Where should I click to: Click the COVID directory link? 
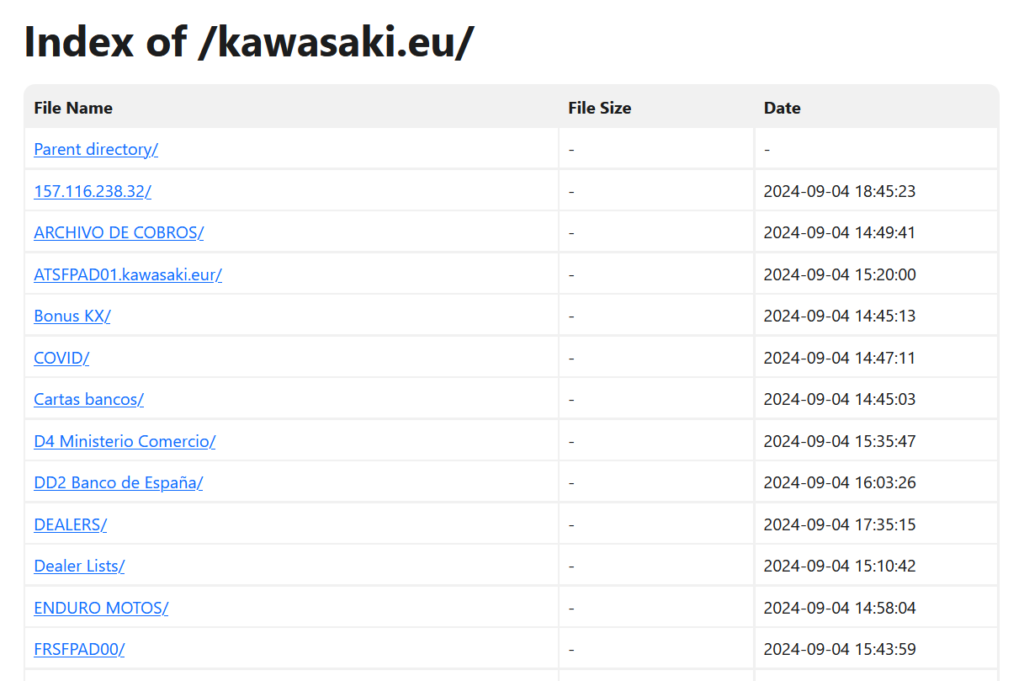click(61, 358)
